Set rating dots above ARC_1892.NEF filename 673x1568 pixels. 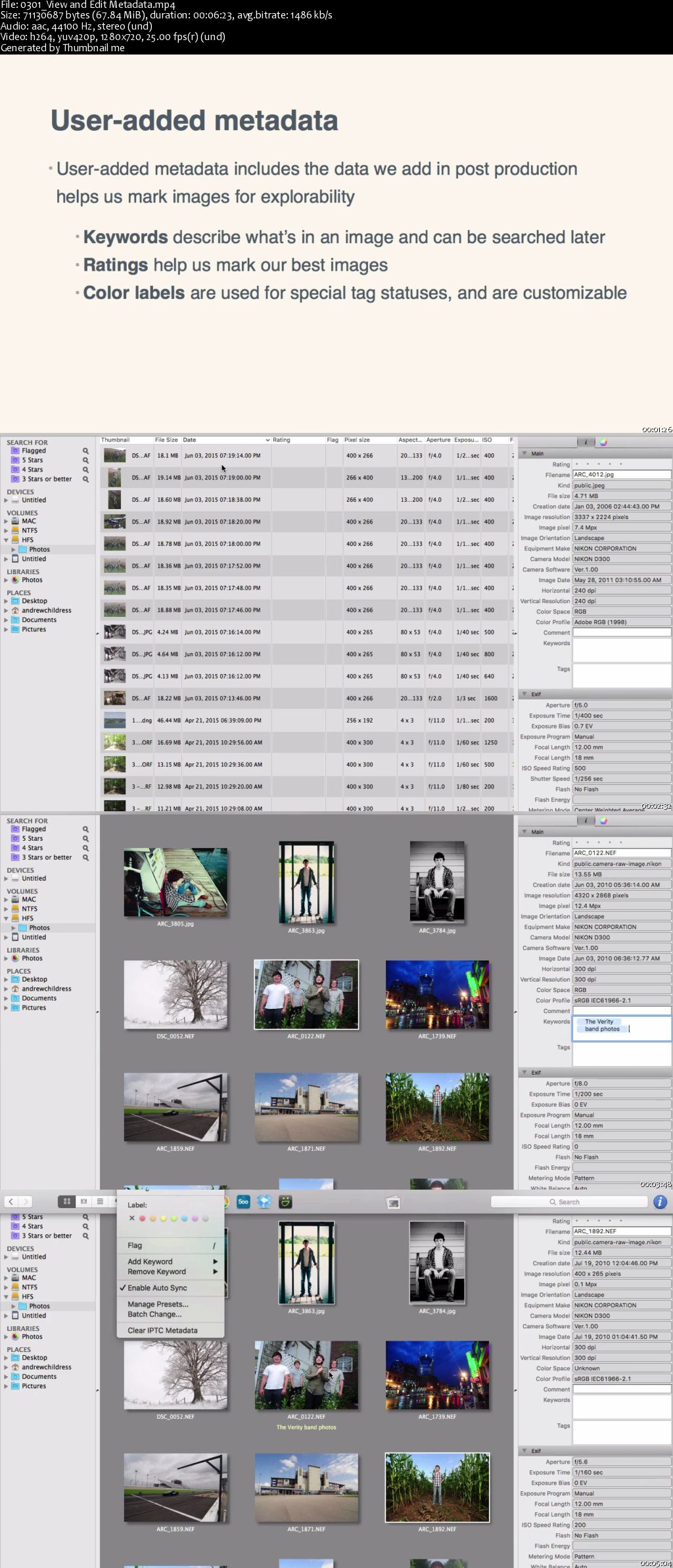(599, 1221)
